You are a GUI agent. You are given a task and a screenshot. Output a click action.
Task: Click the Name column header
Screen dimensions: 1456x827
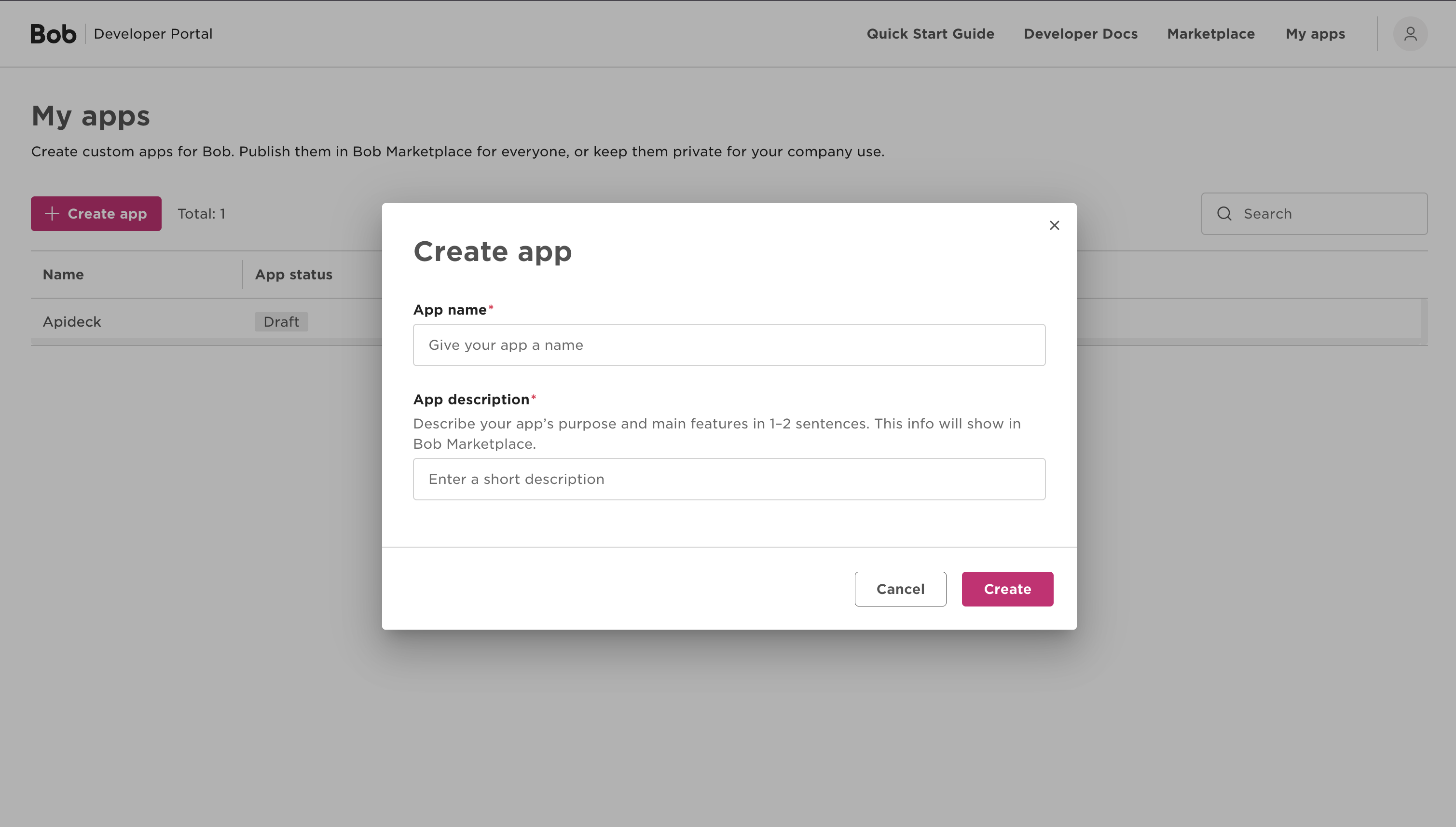coord(63,275)
